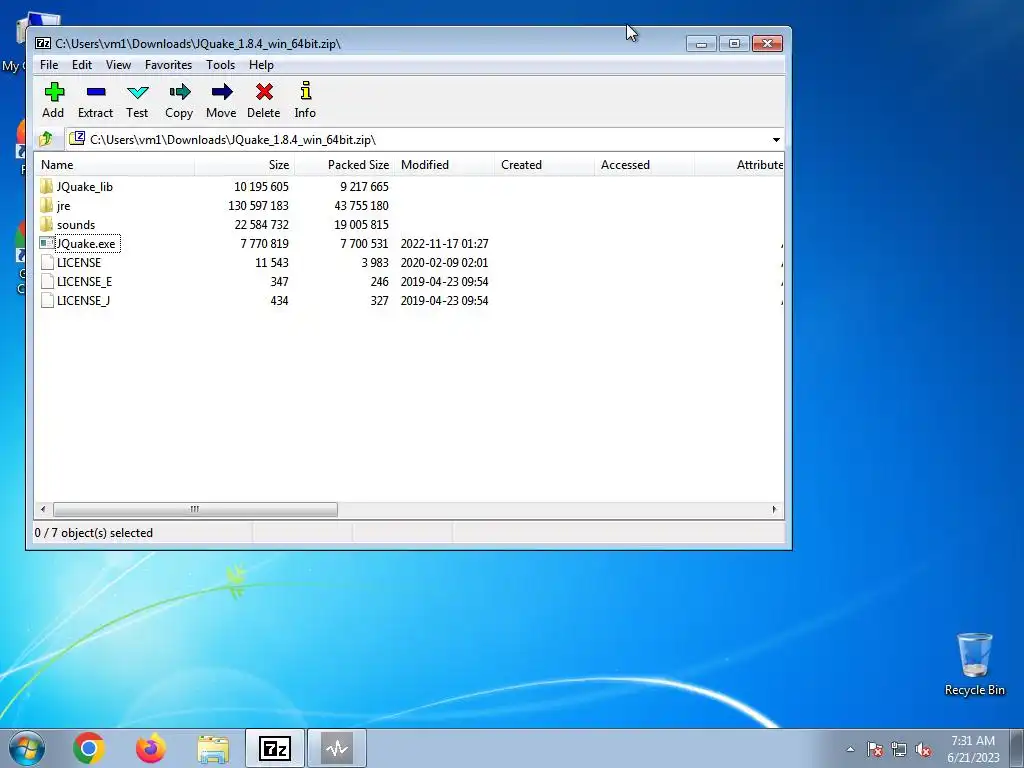Click the taskbar clock and date

(x=973, y=749)
